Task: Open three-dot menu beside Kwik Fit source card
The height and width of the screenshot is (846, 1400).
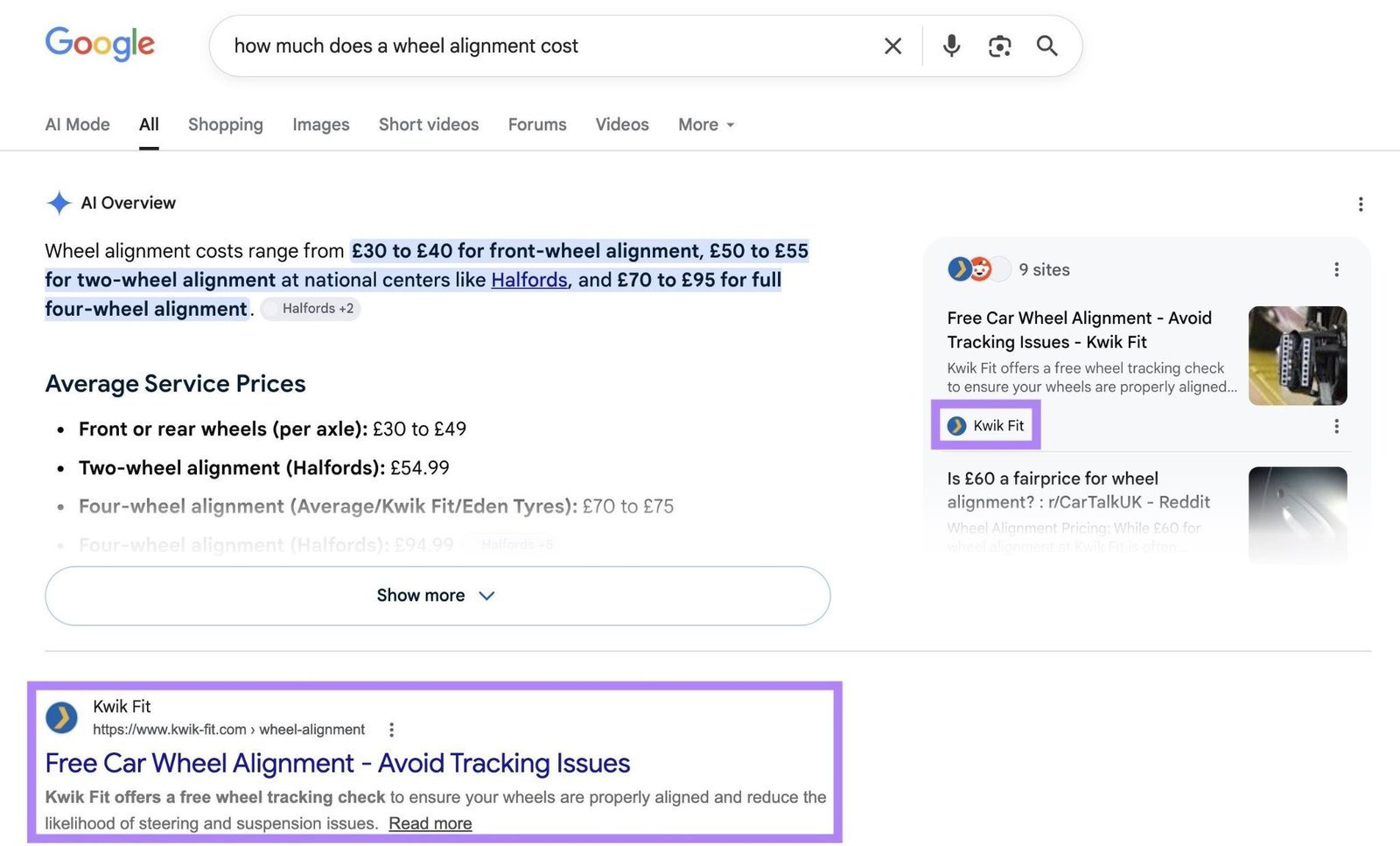Action: point(1336,426)
